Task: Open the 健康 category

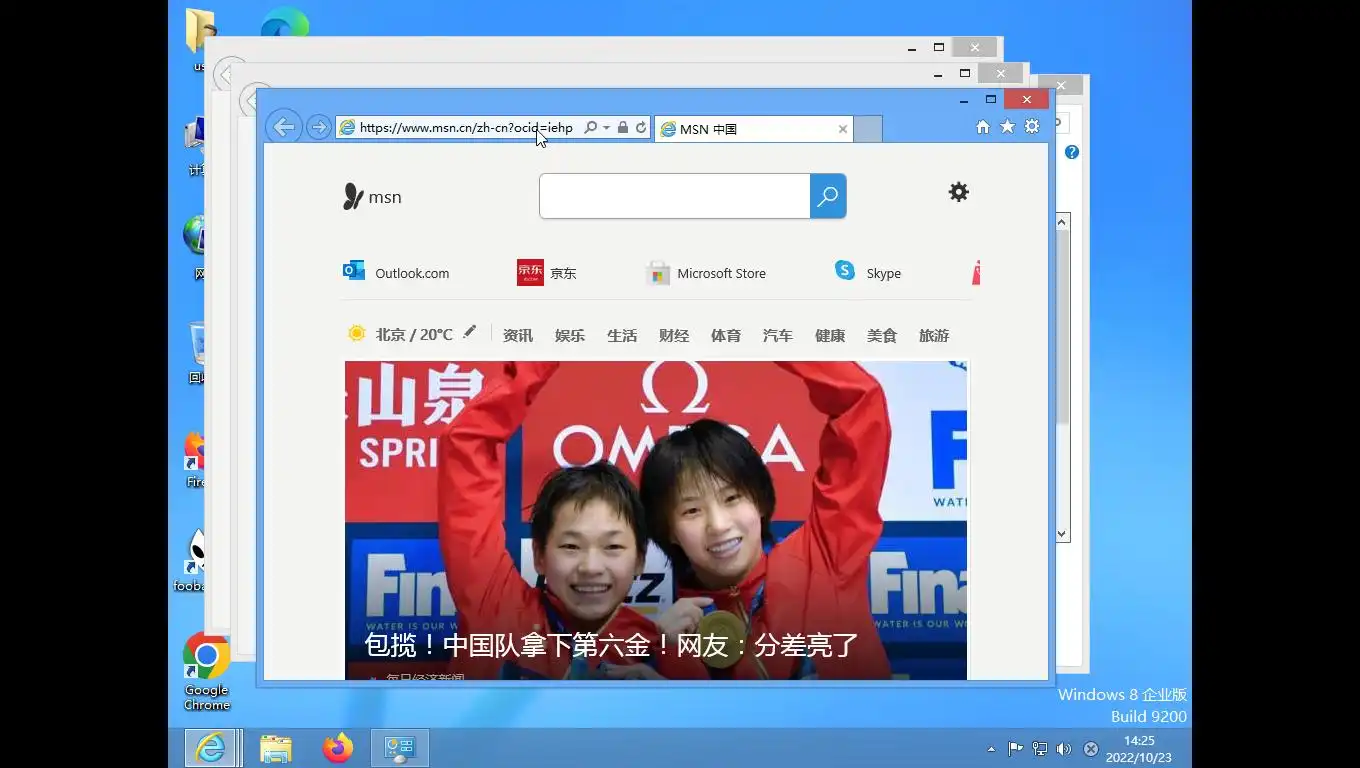Action: 830,336
